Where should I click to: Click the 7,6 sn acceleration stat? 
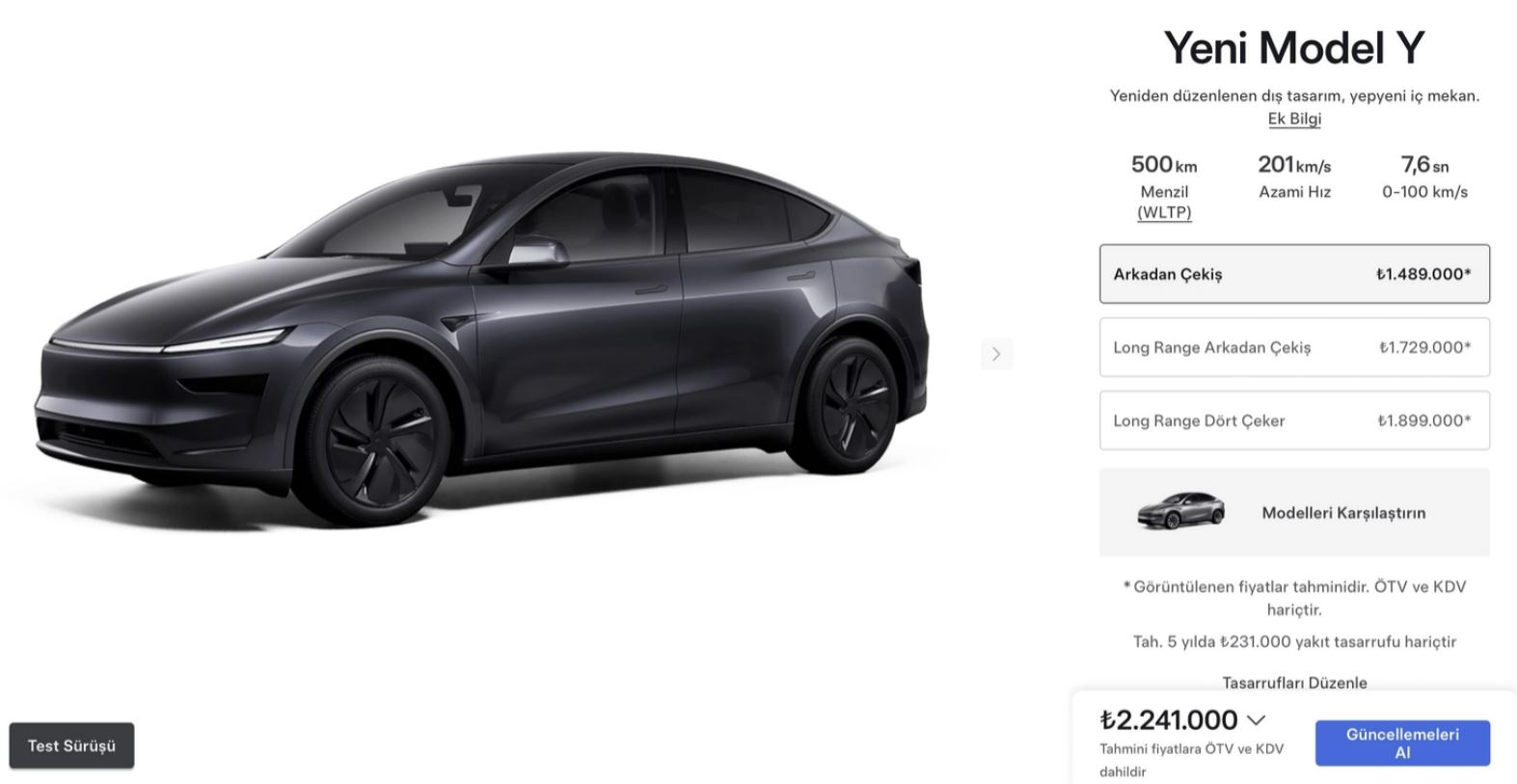[1424, 177]
